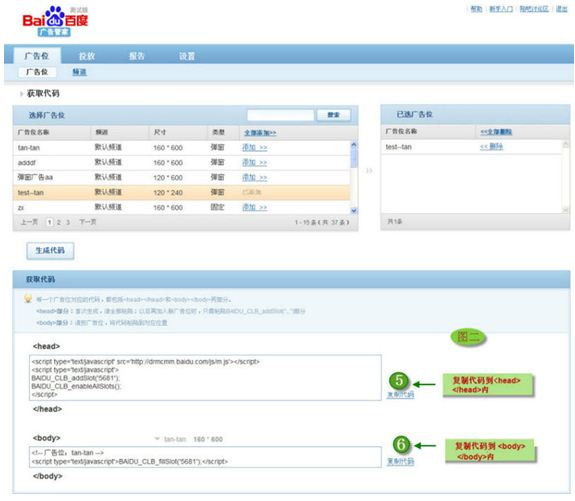The width and height of the screenshot is (575, 501).
Task: Switch to the 报告 tab
Action: [137, 56]
